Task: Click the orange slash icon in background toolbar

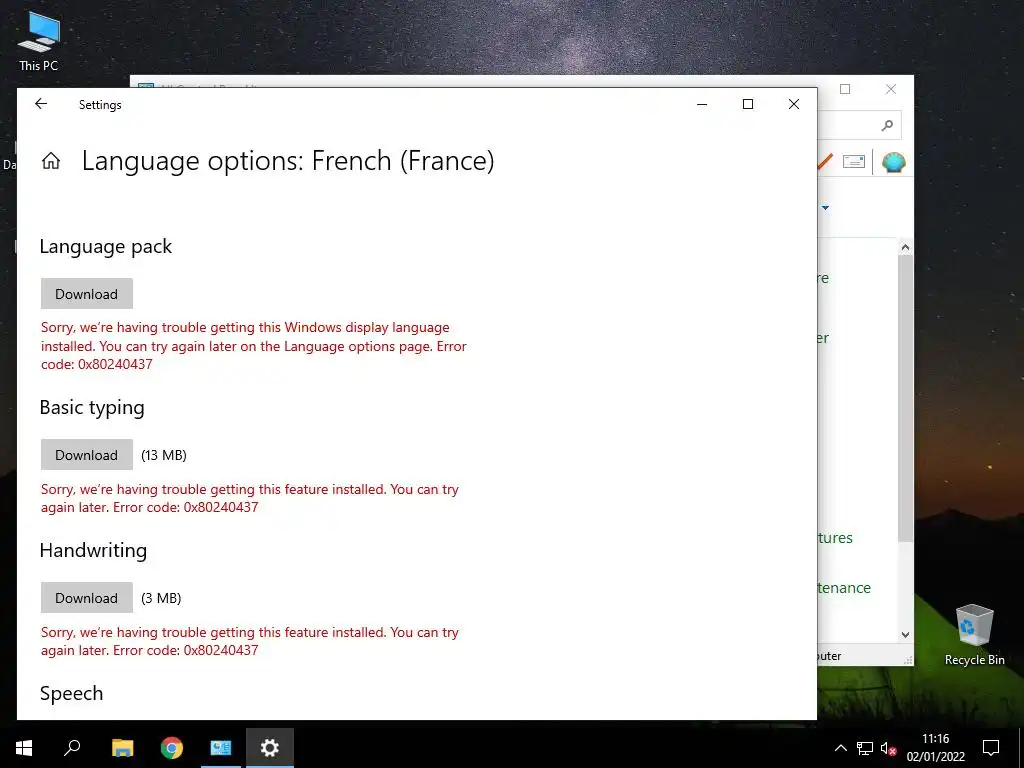Action: [825, 161]
